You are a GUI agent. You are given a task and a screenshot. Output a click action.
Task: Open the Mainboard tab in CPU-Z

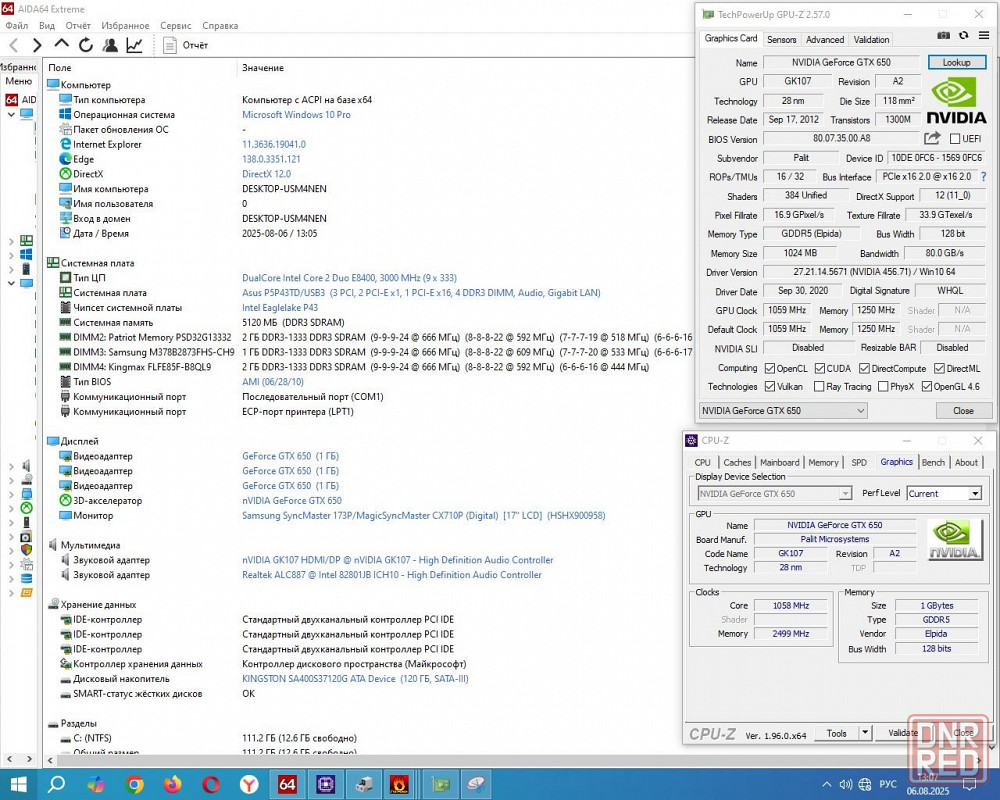[779, 463]
